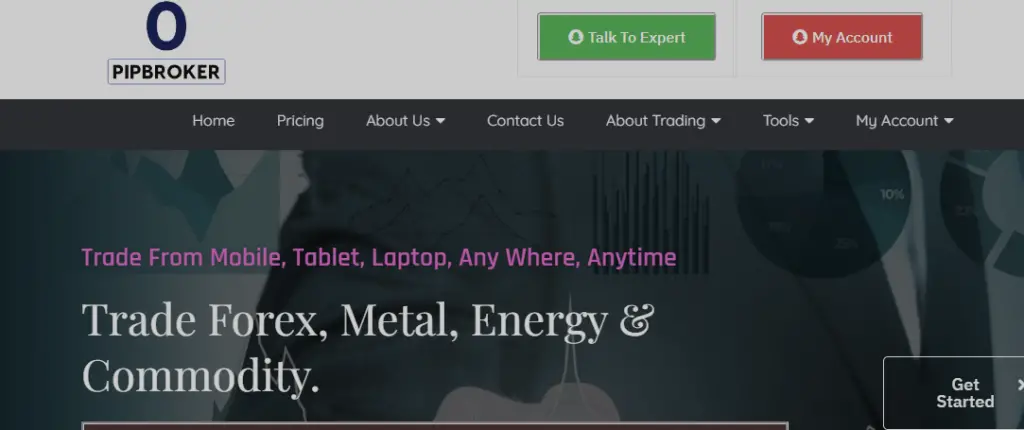Screen dimensions: 1024x430
Task: Open the Pricing menu item
Action: point(300,121)
